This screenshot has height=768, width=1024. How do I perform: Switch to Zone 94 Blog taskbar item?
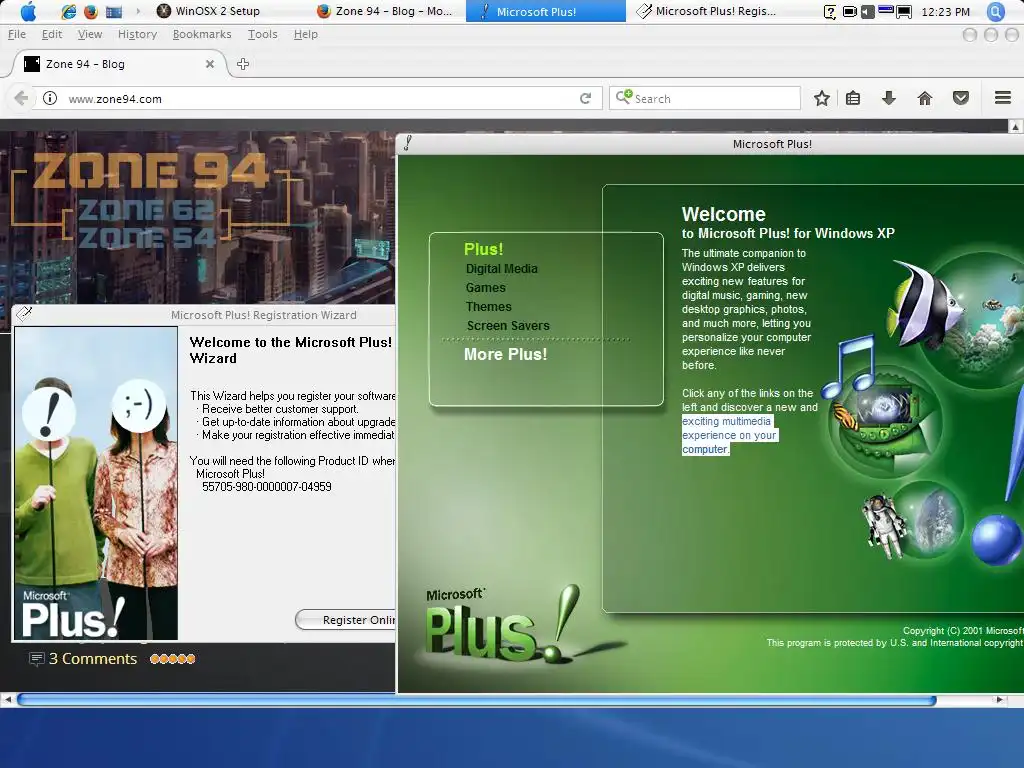385,11
